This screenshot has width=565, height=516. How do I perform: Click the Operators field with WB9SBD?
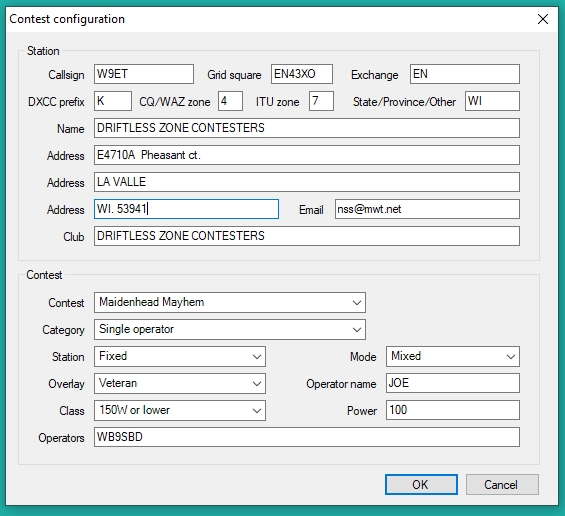tap(307, 437)
